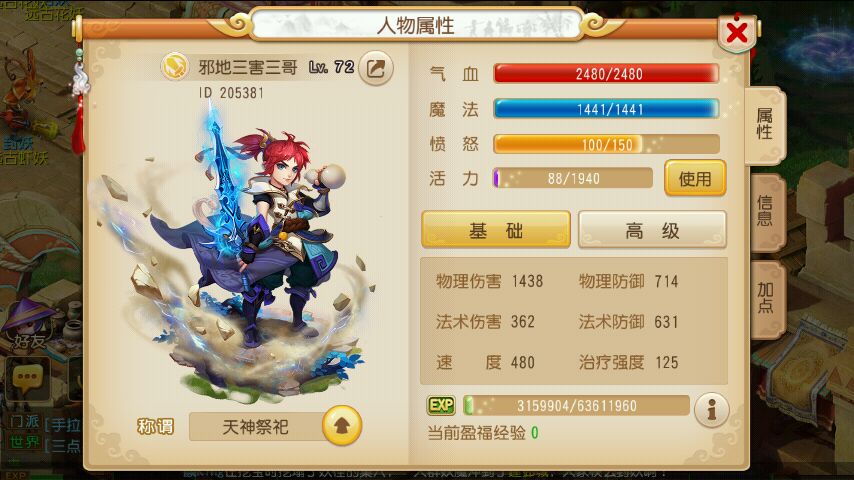Click the green EXP badge icon
Screen dimensions: 854x480
point(441,405)
